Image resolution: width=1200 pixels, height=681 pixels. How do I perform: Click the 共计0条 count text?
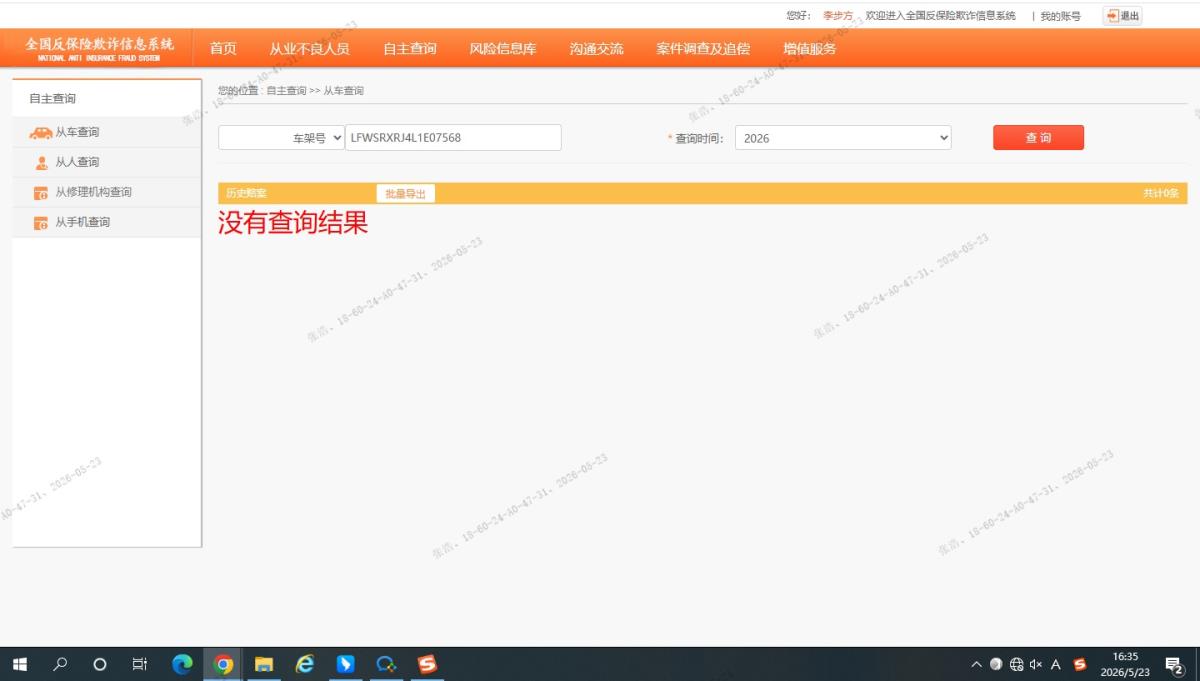click(1161, 193)
